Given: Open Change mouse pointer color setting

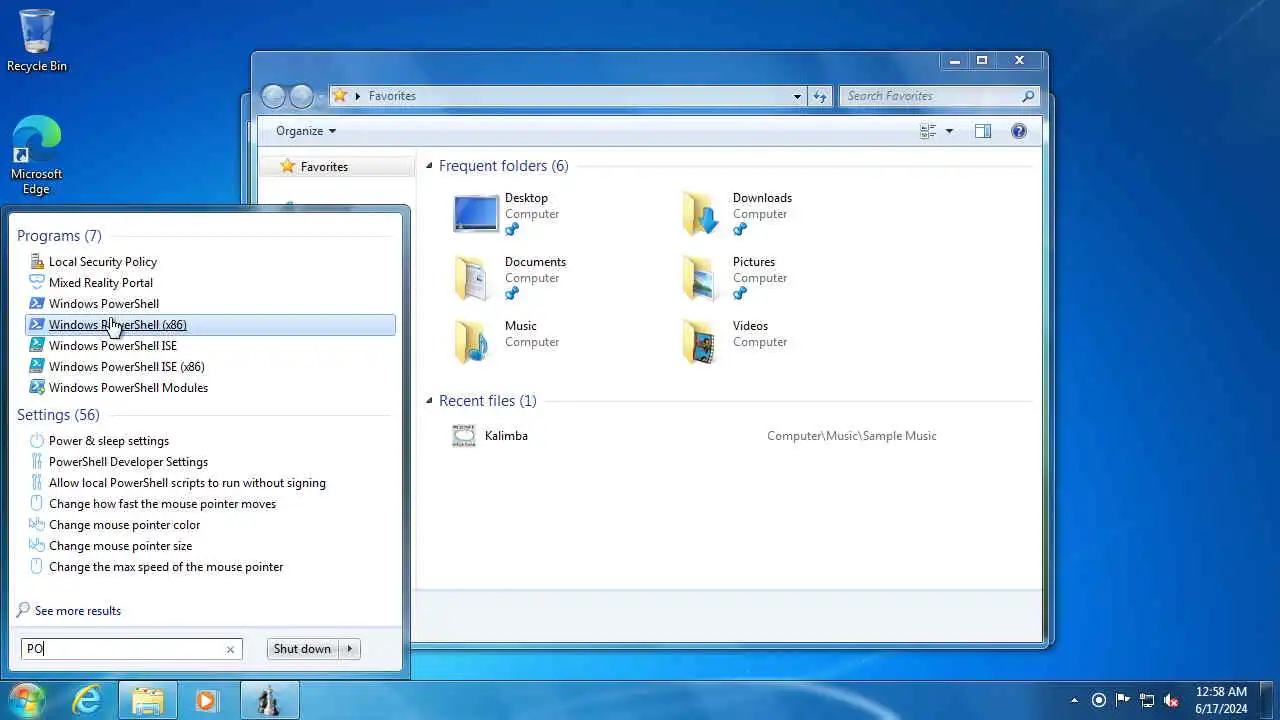Looking at the screenshot, I should click(x=210, y=525).
